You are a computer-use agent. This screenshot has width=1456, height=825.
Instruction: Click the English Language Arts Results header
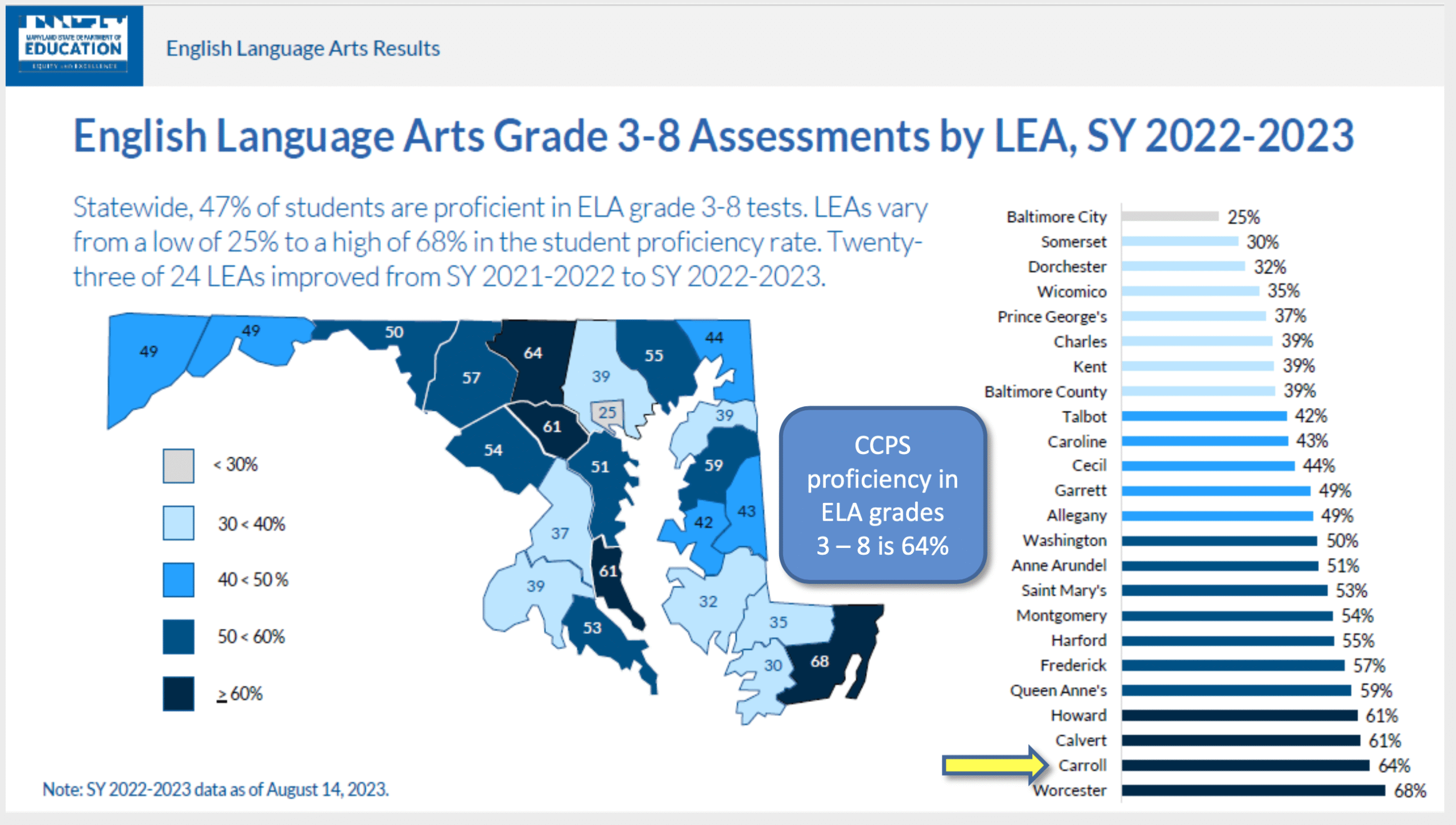tap(303, 48)
